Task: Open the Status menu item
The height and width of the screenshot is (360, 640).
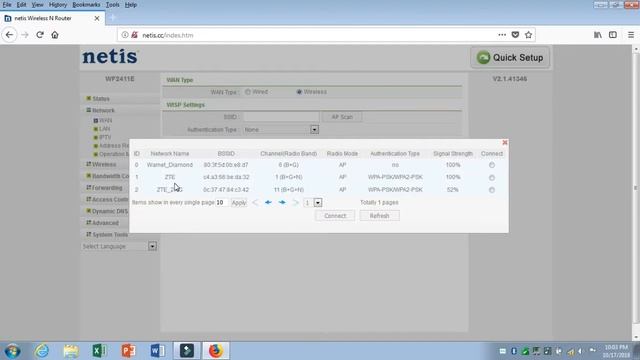Action: coord(101,99)
